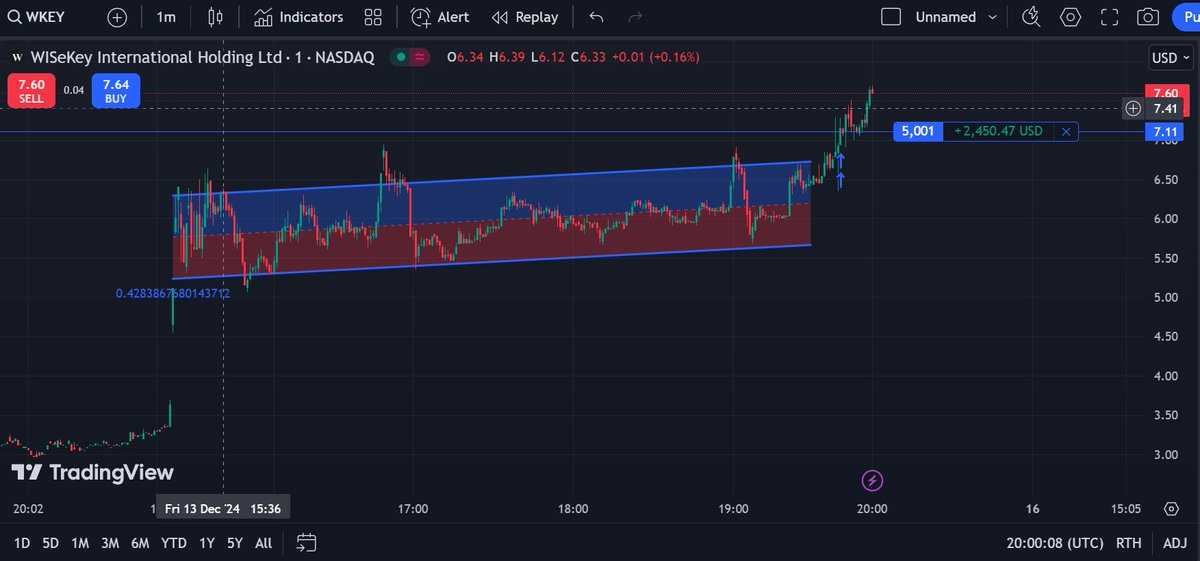Click the blue BUY 7.64 button
1200x561 pixels.
[x=116, y=91]
